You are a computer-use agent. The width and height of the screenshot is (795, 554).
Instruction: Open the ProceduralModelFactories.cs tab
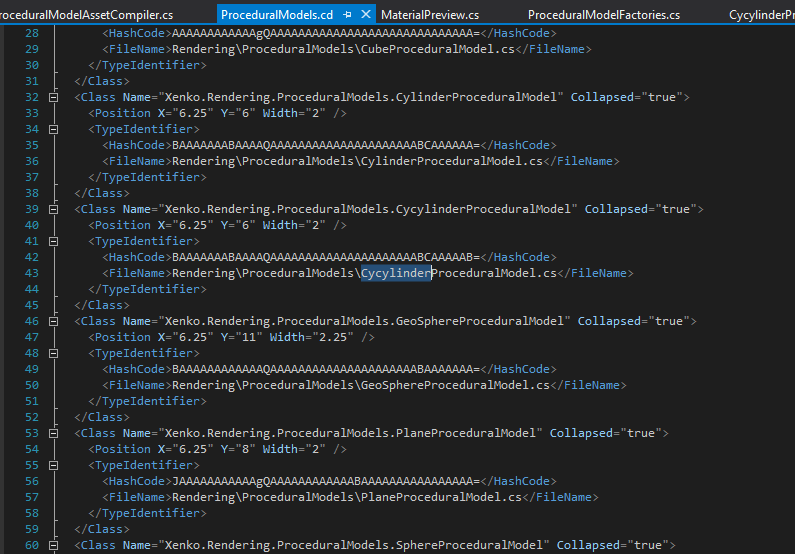coord(604,15)
